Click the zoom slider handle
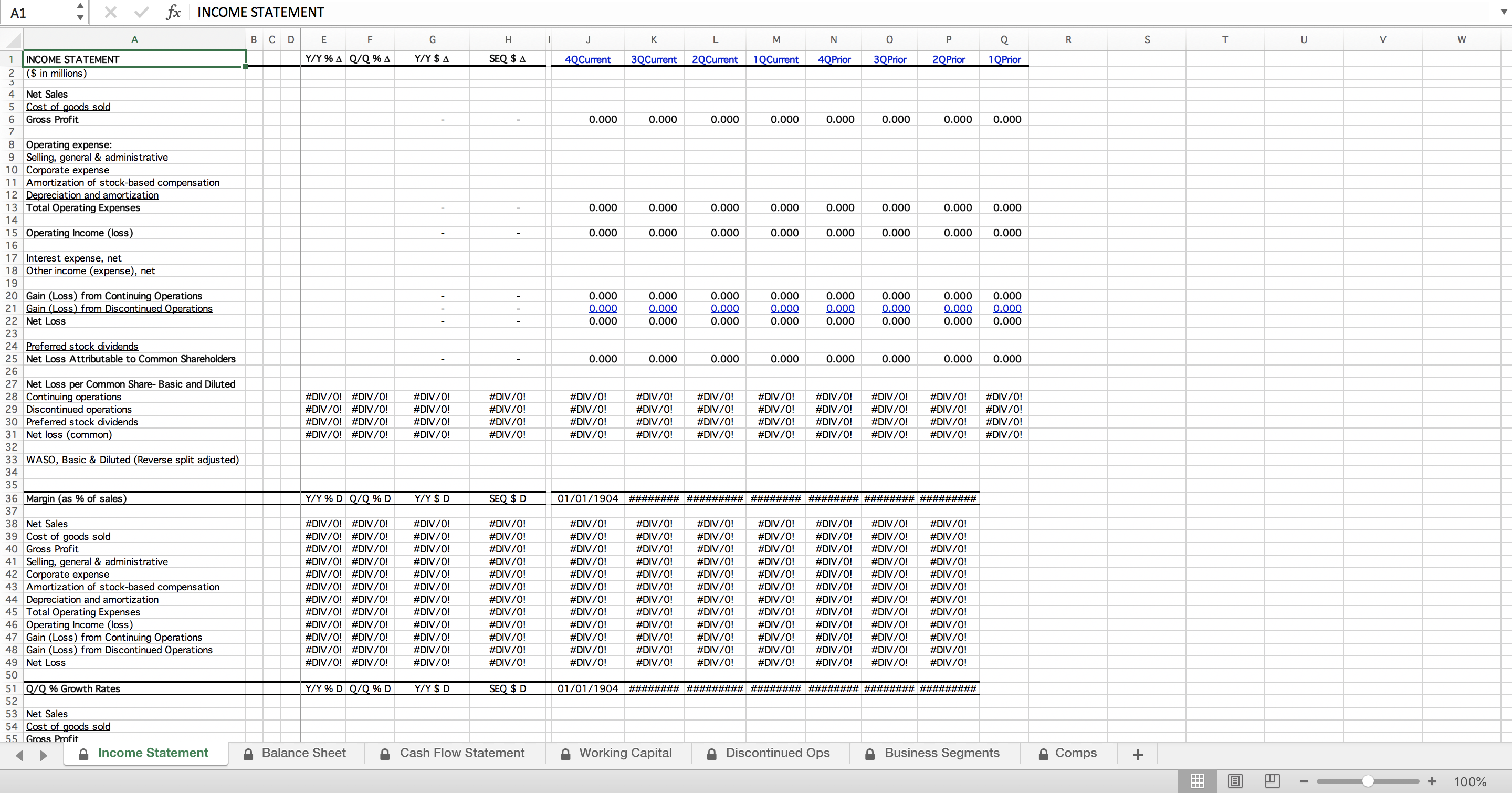This screenshot has height=793, width=1512. point(1368,781)
